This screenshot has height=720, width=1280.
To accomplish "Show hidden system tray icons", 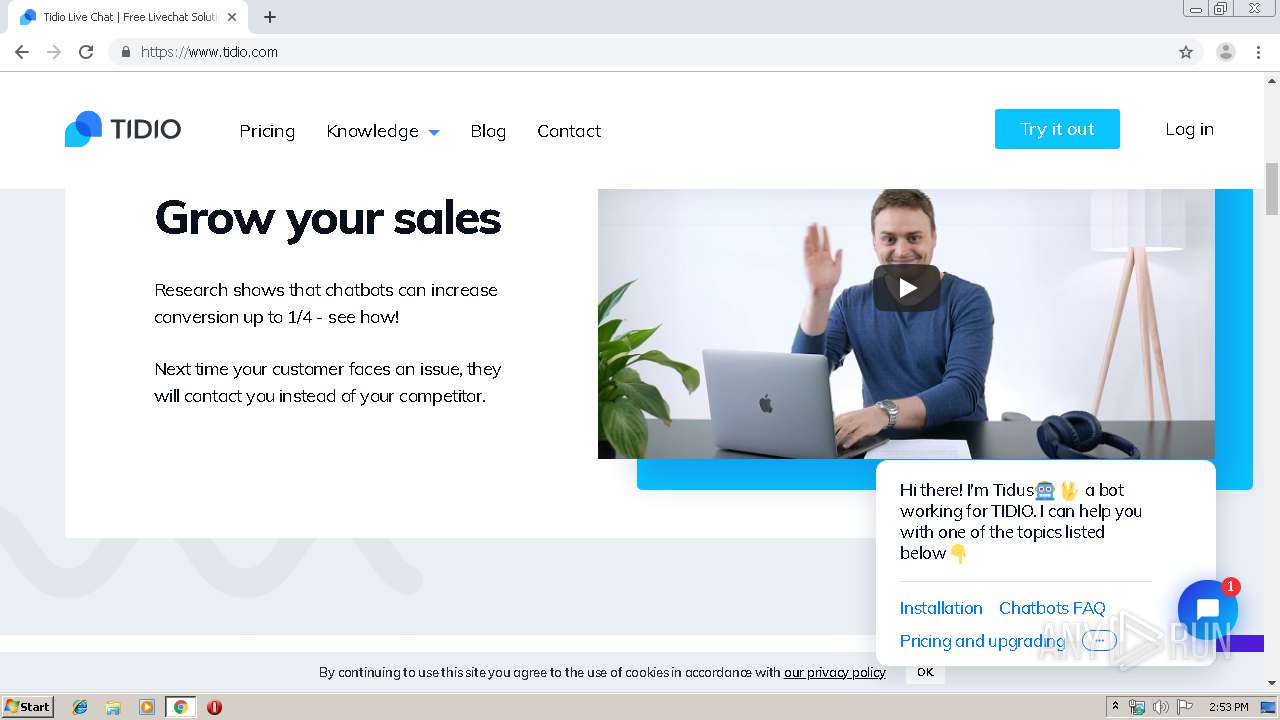I will [1115, 707].
